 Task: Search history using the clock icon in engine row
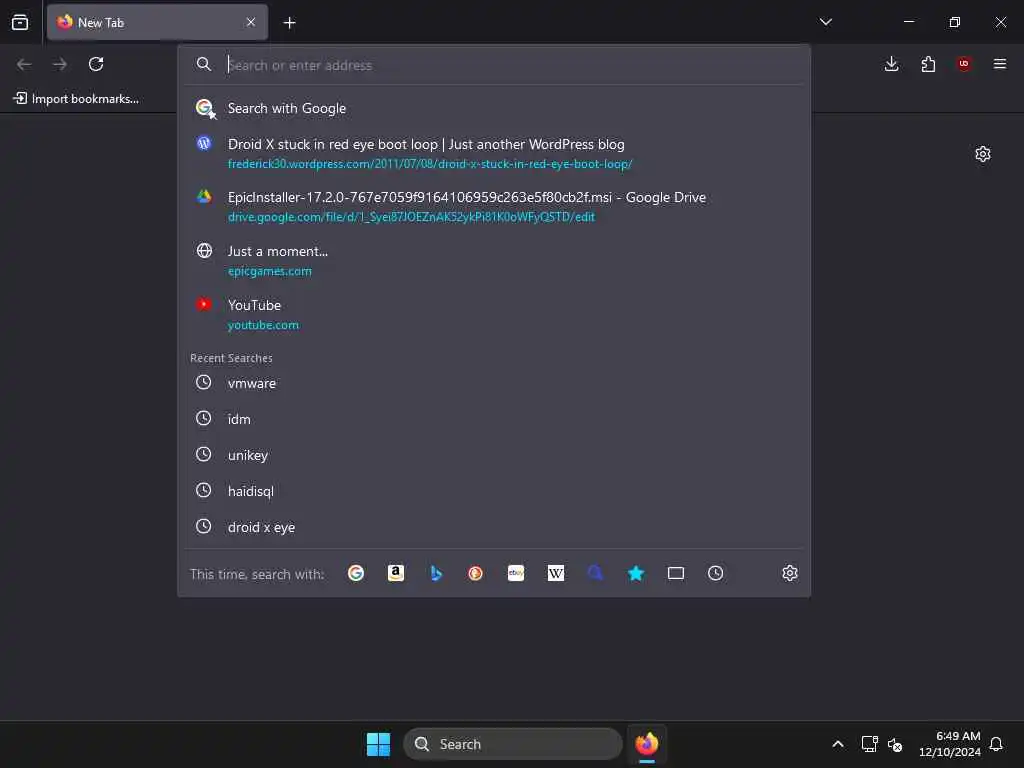[x=716, y=573]
